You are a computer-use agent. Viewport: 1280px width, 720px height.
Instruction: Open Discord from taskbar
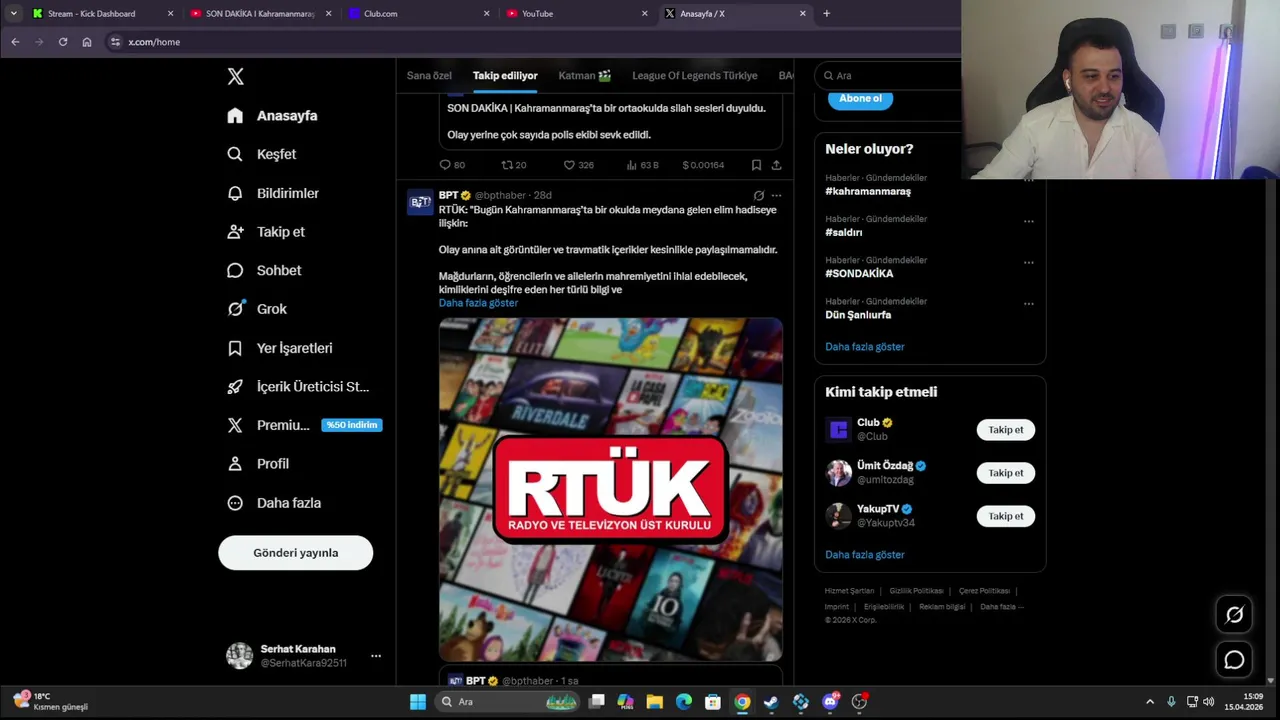click(830, 702)
